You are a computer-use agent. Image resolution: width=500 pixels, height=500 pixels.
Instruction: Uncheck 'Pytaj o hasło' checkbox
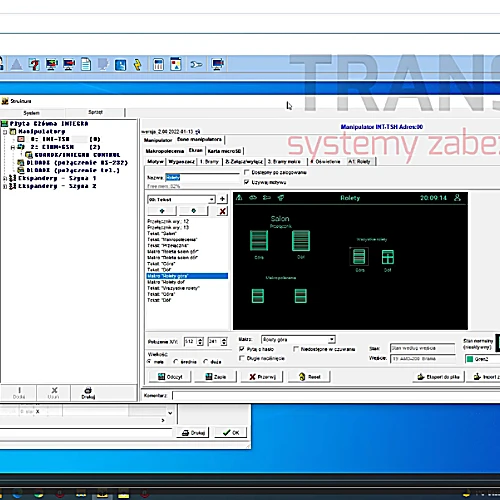pyautogui.click(x=242, y=349)
